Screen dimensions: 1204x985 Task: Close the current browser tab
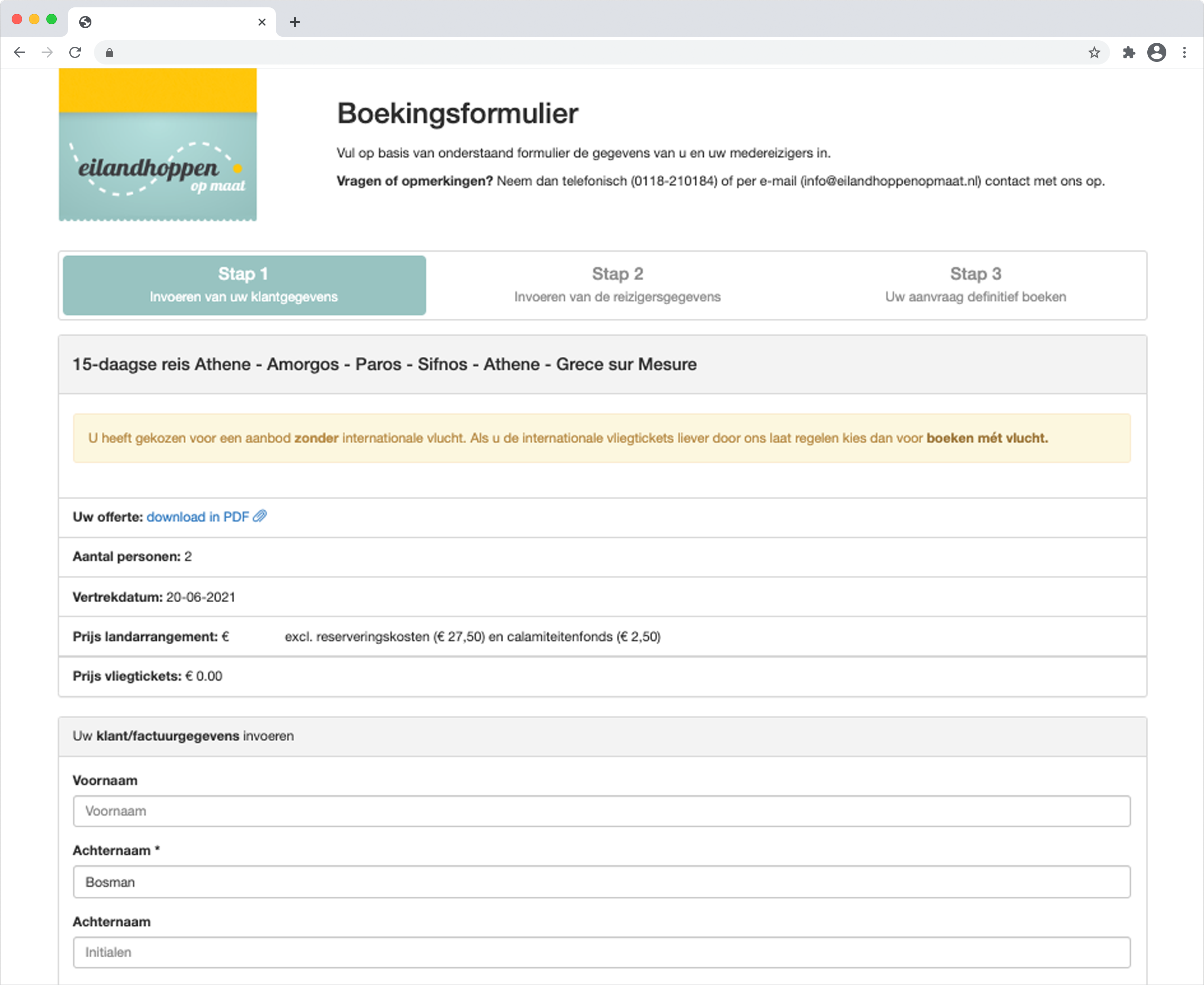point(262,22)
